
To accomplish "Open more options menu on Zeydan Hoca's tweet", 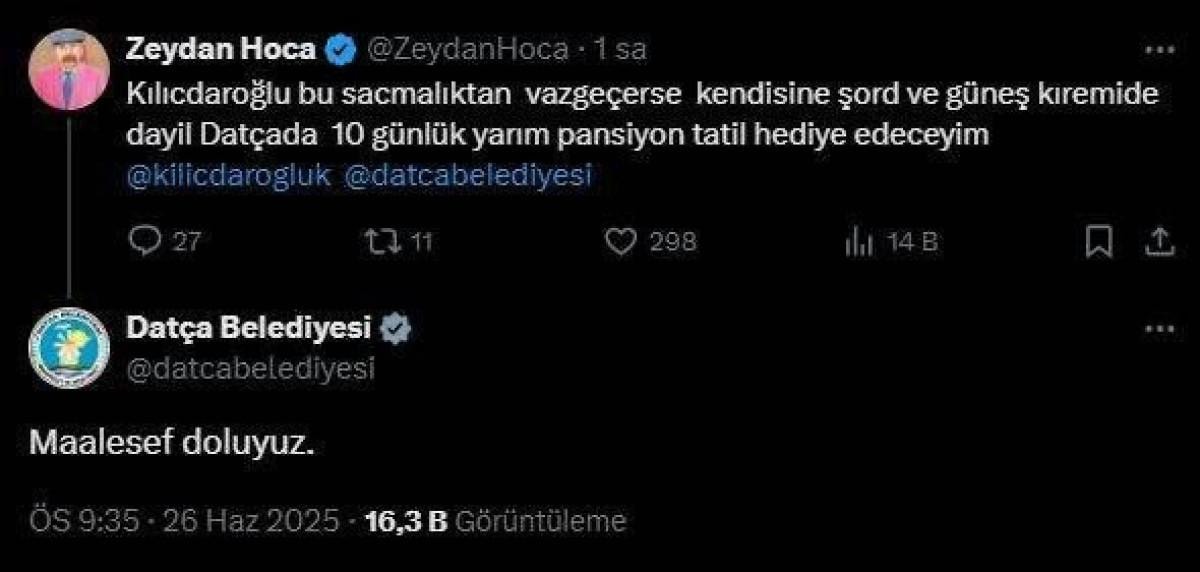I will coord(1158,50).
